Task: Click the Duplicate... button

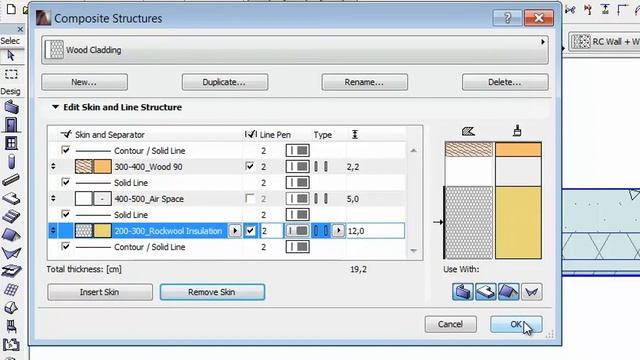Action: (x=225, y=82)
